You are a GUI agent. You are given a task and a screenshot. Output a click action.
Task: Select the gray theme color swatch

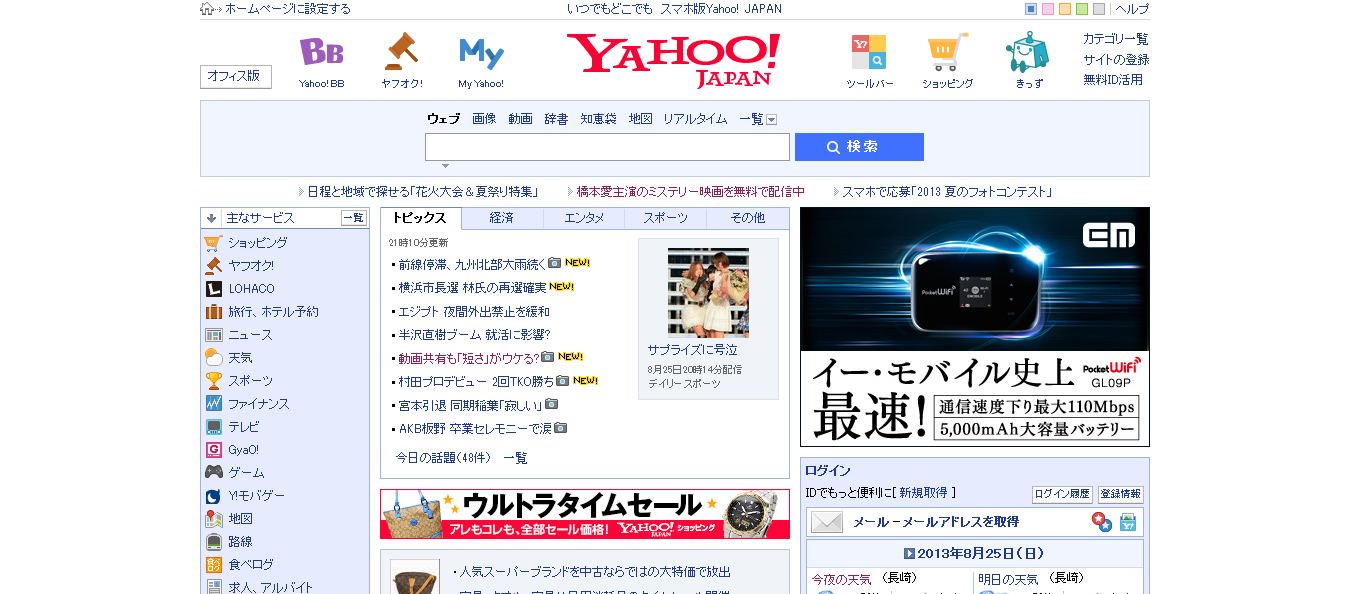click(1099, 9)
